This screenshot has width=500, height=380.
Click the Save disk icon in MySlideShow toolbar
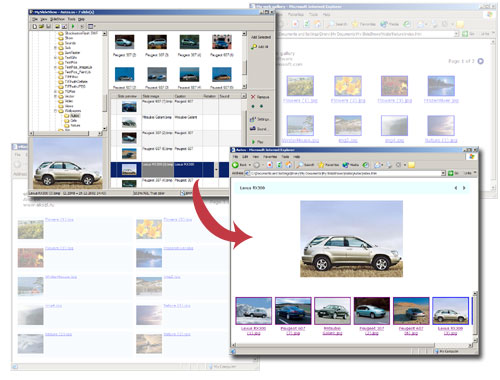(x=48, y=26)
